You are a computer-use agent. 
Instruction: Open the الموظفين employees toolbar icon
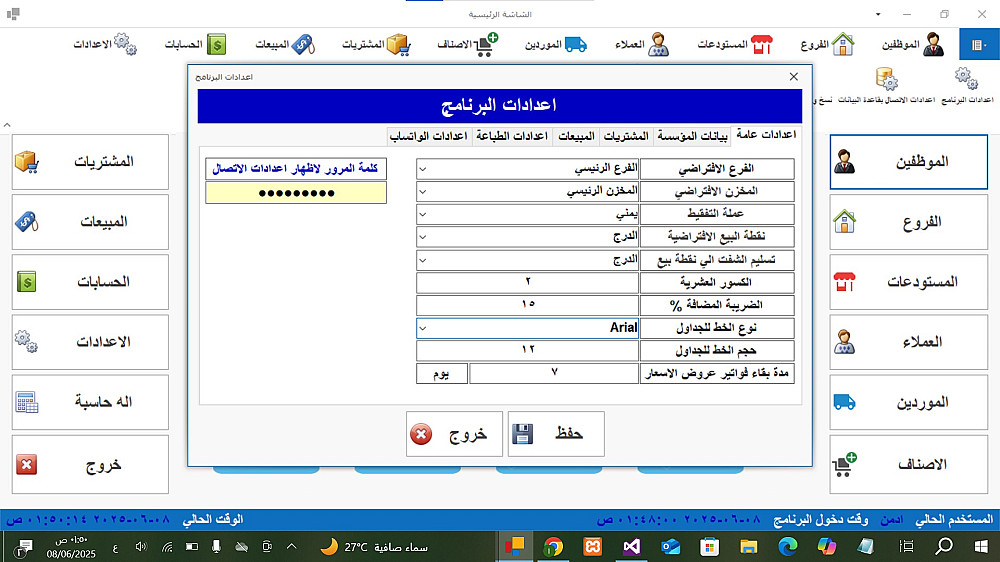(912, 45)
